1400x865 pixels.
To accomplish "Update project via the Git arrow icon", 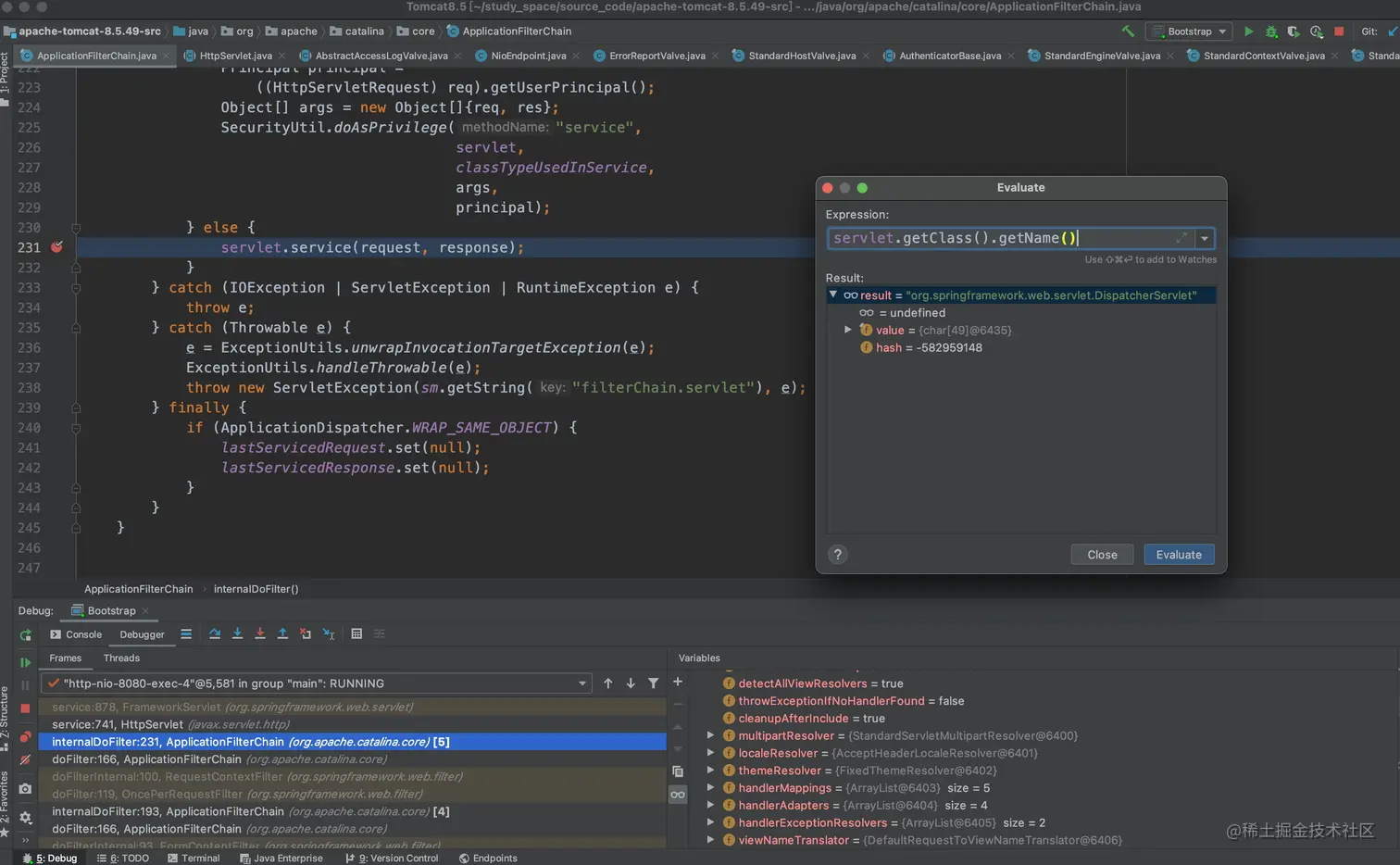I will tap(1393, 31).
